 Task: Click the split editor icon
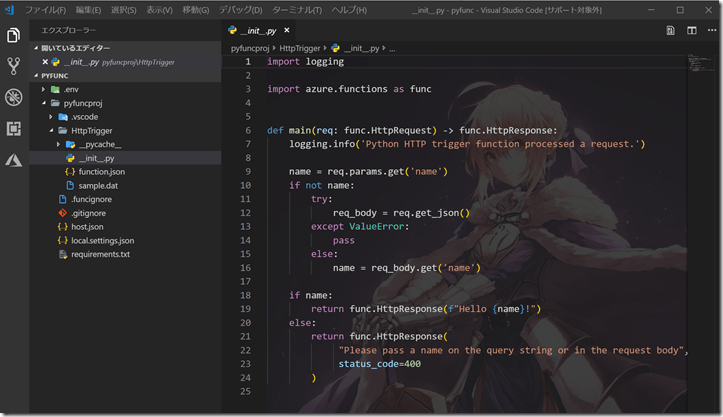(x=691, y=30)
